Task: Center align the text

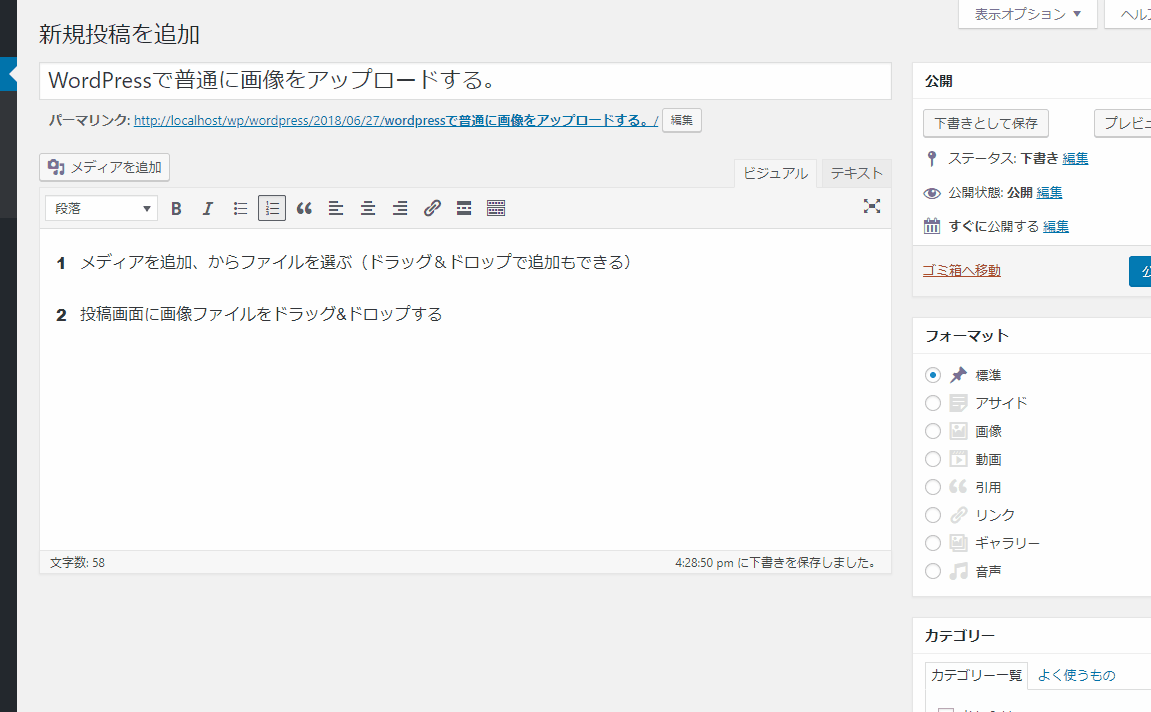Action: (368, 208)
